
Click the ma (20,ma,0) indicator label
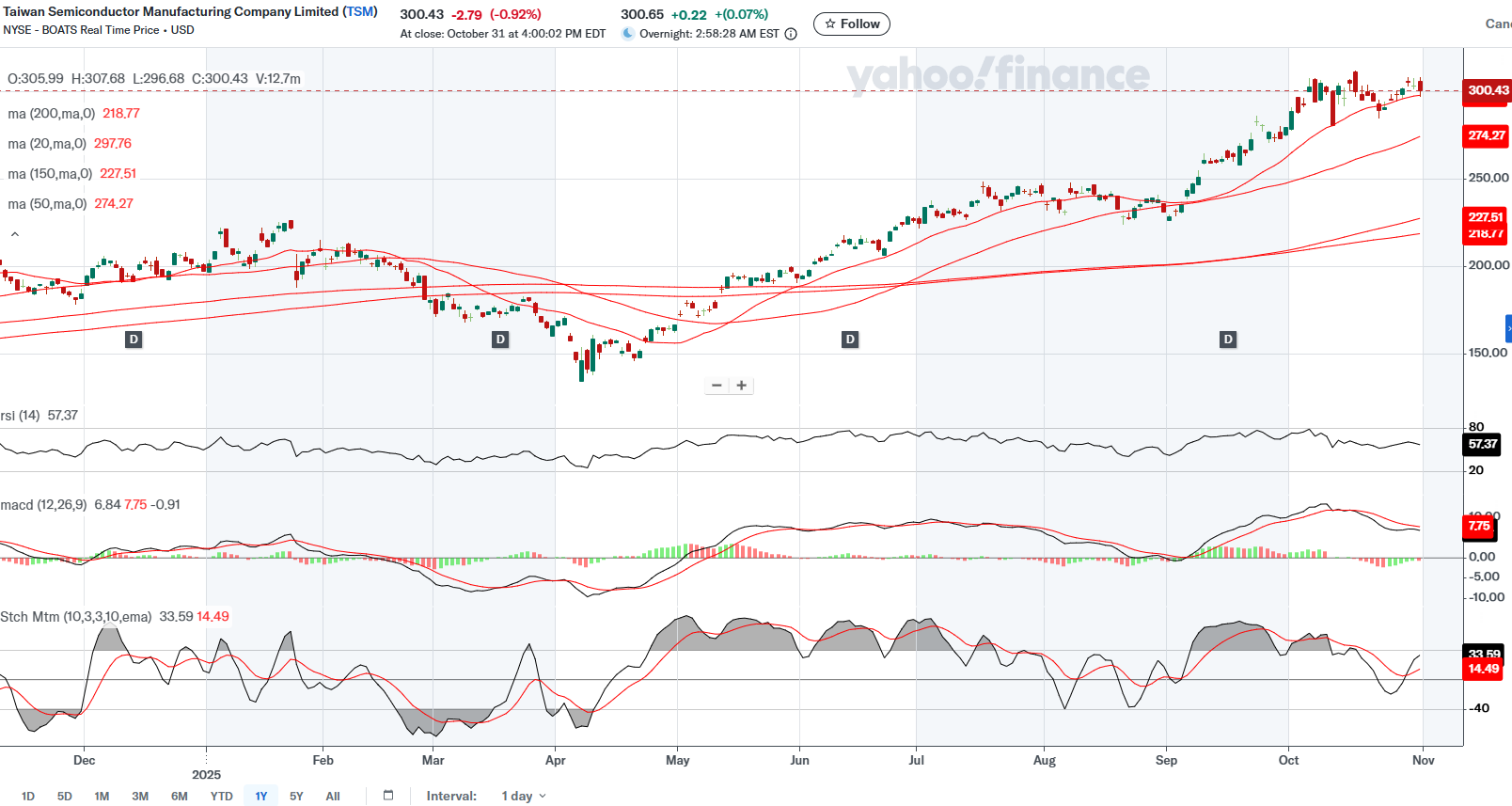(x=47, y=144)
